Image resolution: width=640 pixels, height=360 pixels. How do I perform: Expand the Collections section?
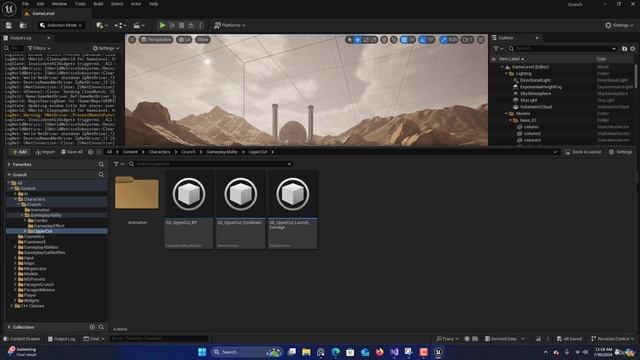click(x=9, y=327)
